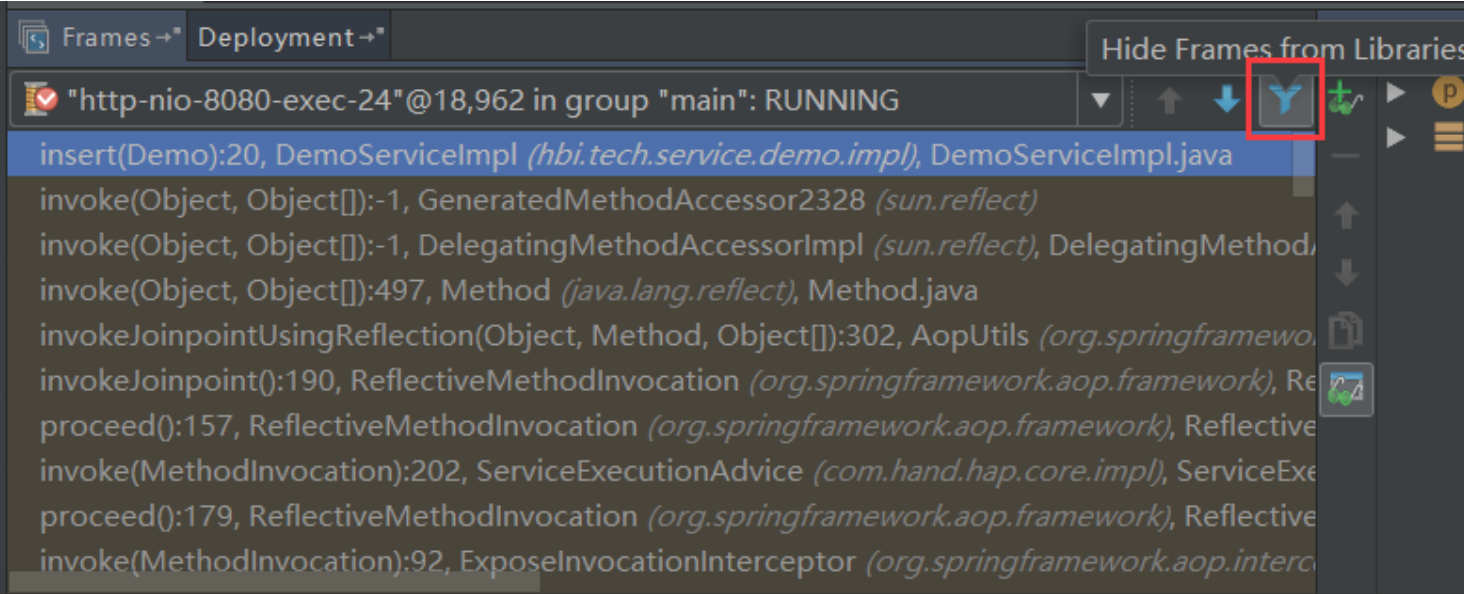Switch to the Deployment tab
1464x594 pixels.
tap(288, 38)
